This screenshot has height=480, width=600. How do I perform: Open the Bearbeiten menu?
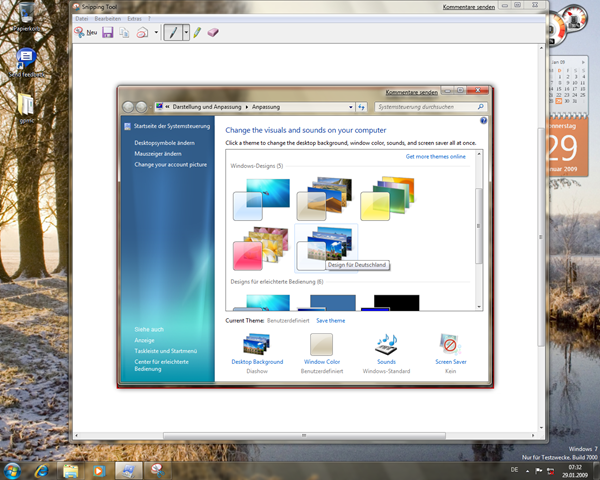108,18
